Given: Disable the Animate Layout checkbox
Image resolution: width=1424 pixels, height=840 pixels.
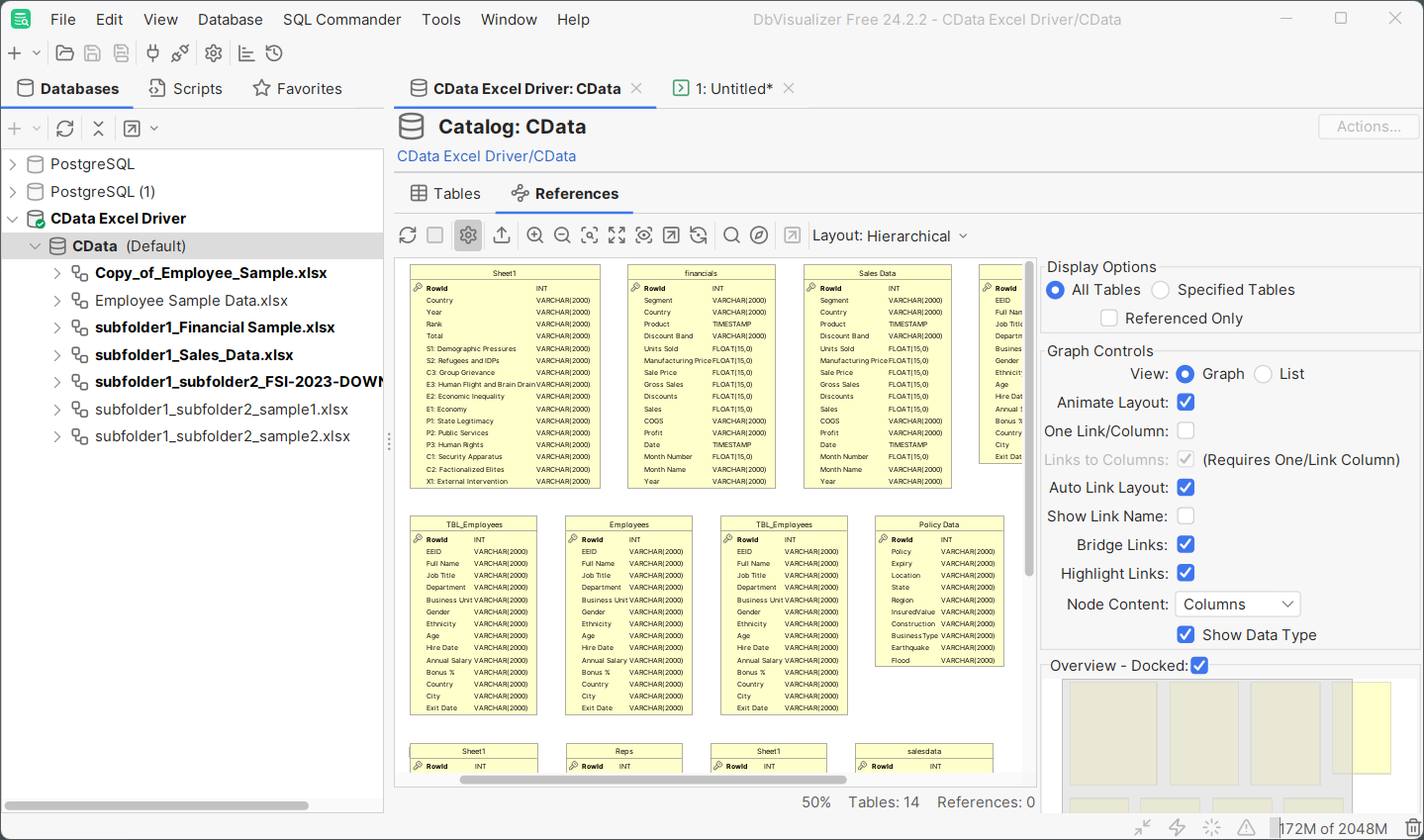Looking at the screenshot, I should (x=1186, y=403).
